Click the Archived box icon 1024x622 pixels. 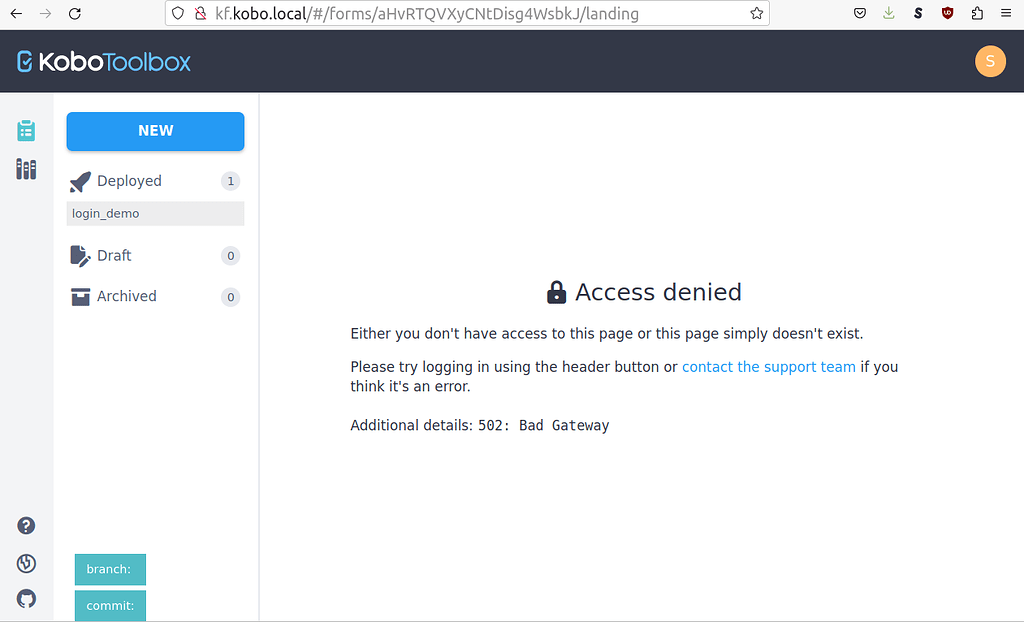click(x=79, y=296)
